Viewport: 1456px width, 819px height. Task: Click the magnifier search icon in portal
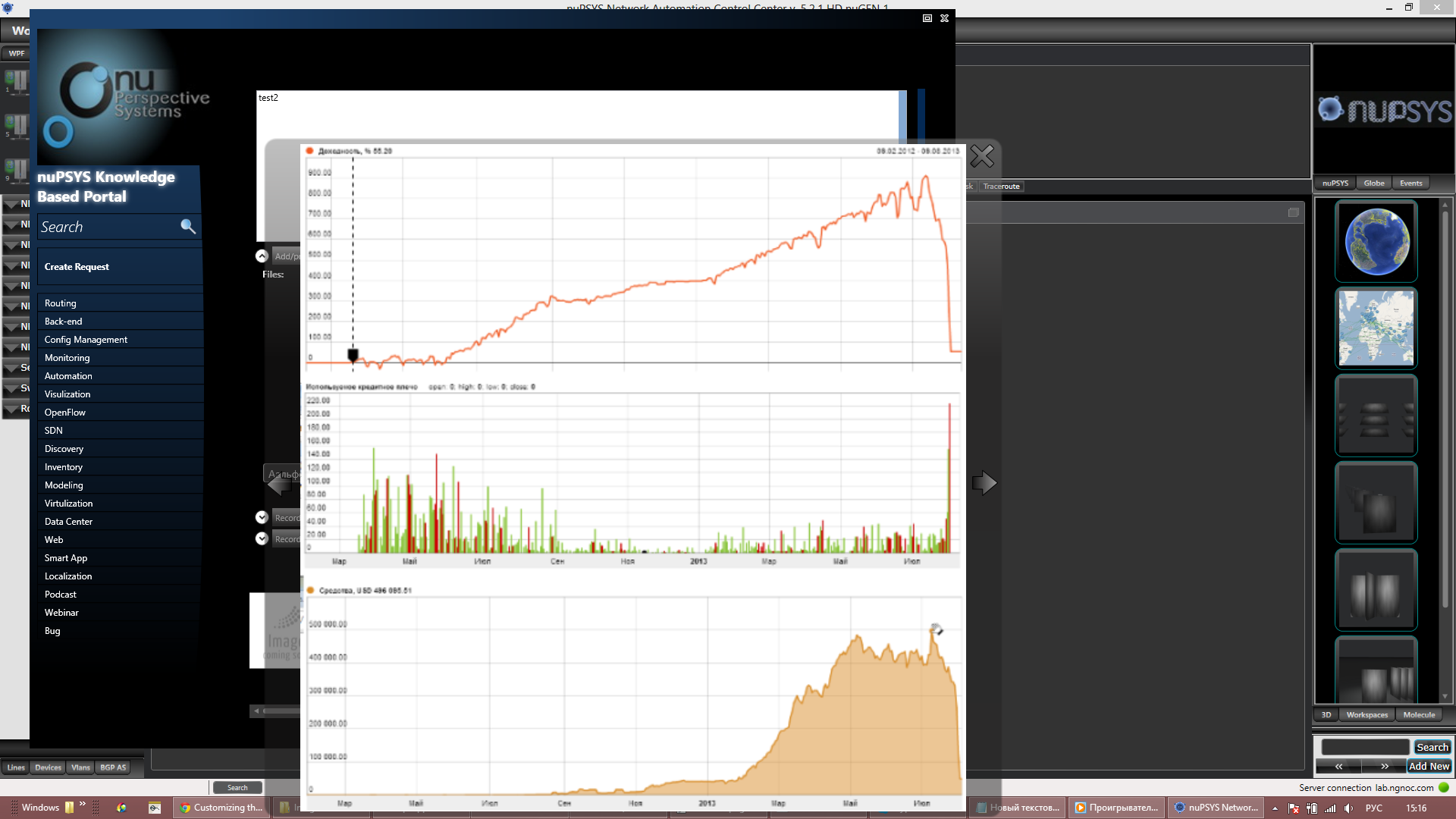pyautogui.click(x=187, y=226)
